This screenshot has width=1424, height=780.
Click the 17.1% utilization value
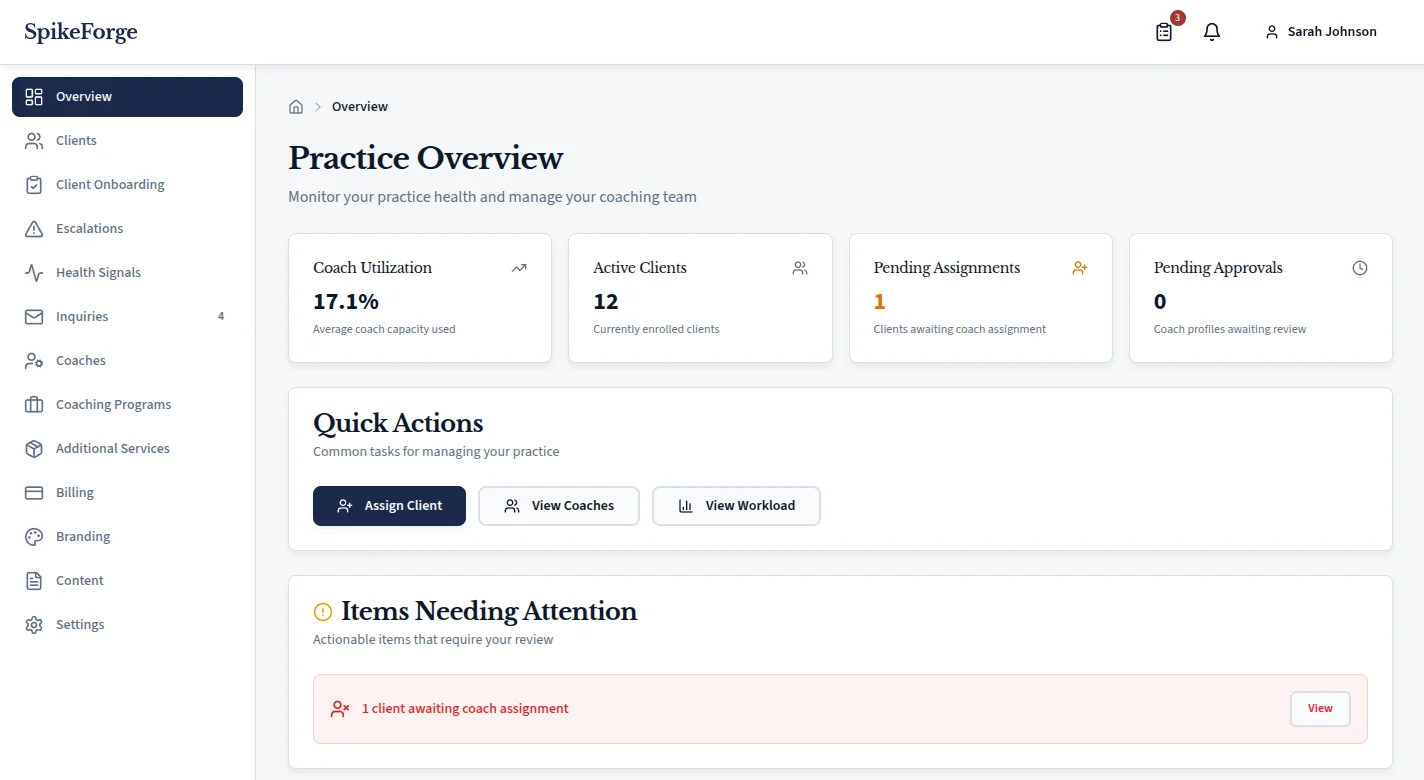point(346,302)
